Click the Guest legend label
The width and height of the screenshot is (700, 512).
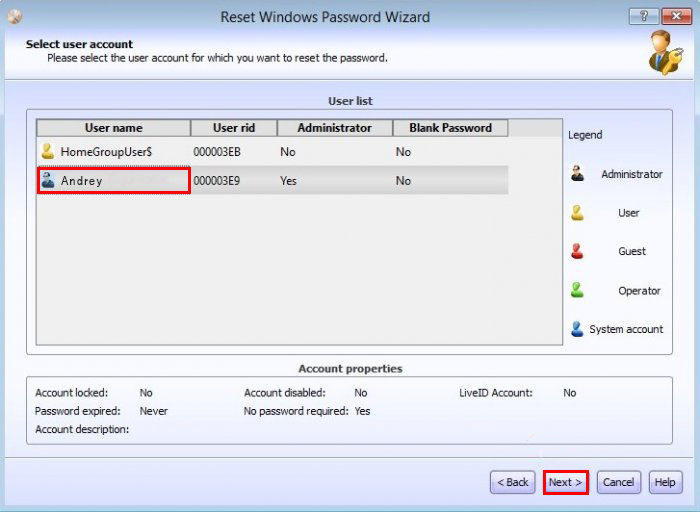point(632,251)
